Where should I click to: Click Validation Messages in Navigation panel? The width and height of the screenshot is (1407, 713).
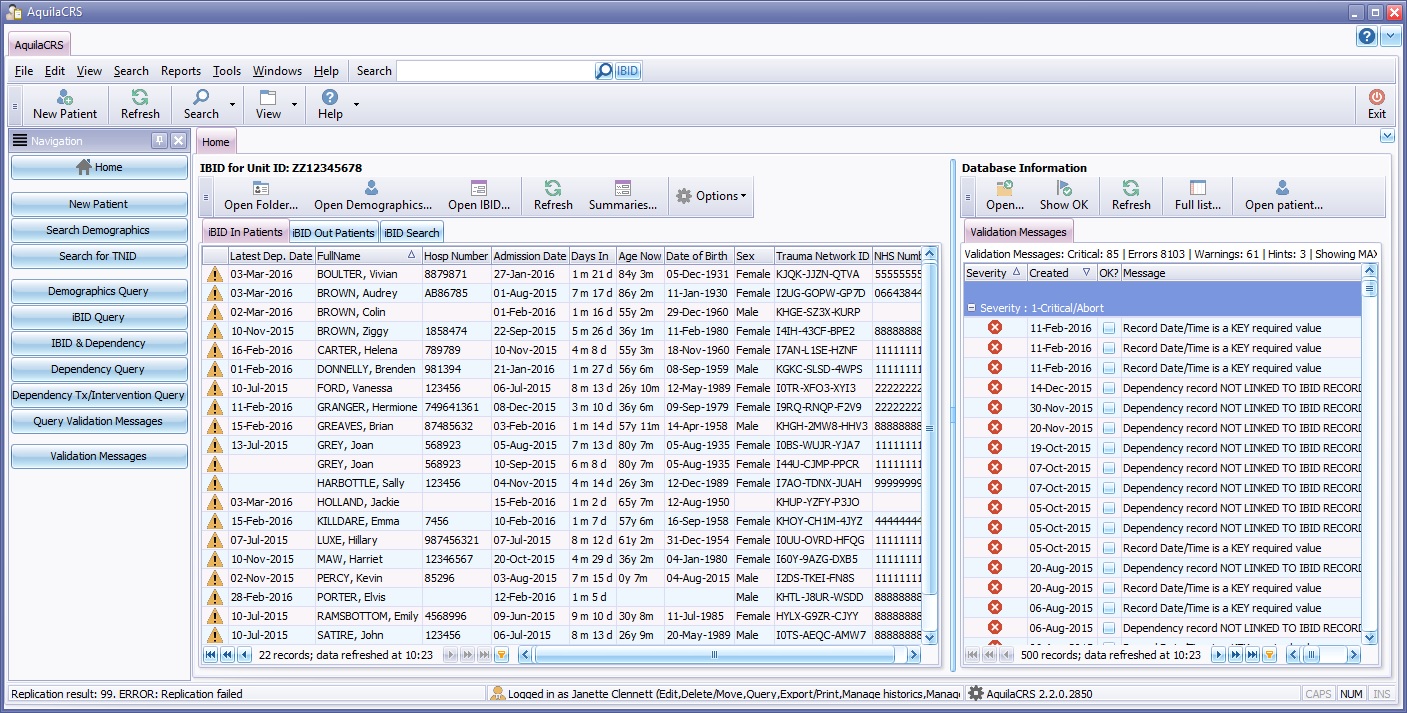click(x=98, y=456)
